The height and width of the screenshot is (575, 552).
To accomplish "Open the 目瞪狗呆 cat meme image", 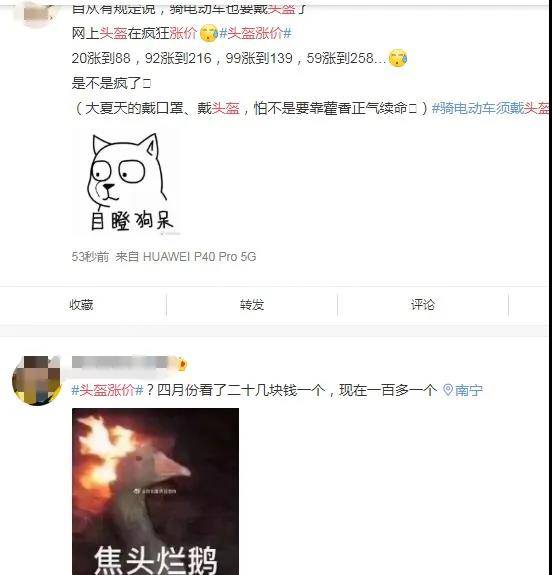I will coord(127,182).
